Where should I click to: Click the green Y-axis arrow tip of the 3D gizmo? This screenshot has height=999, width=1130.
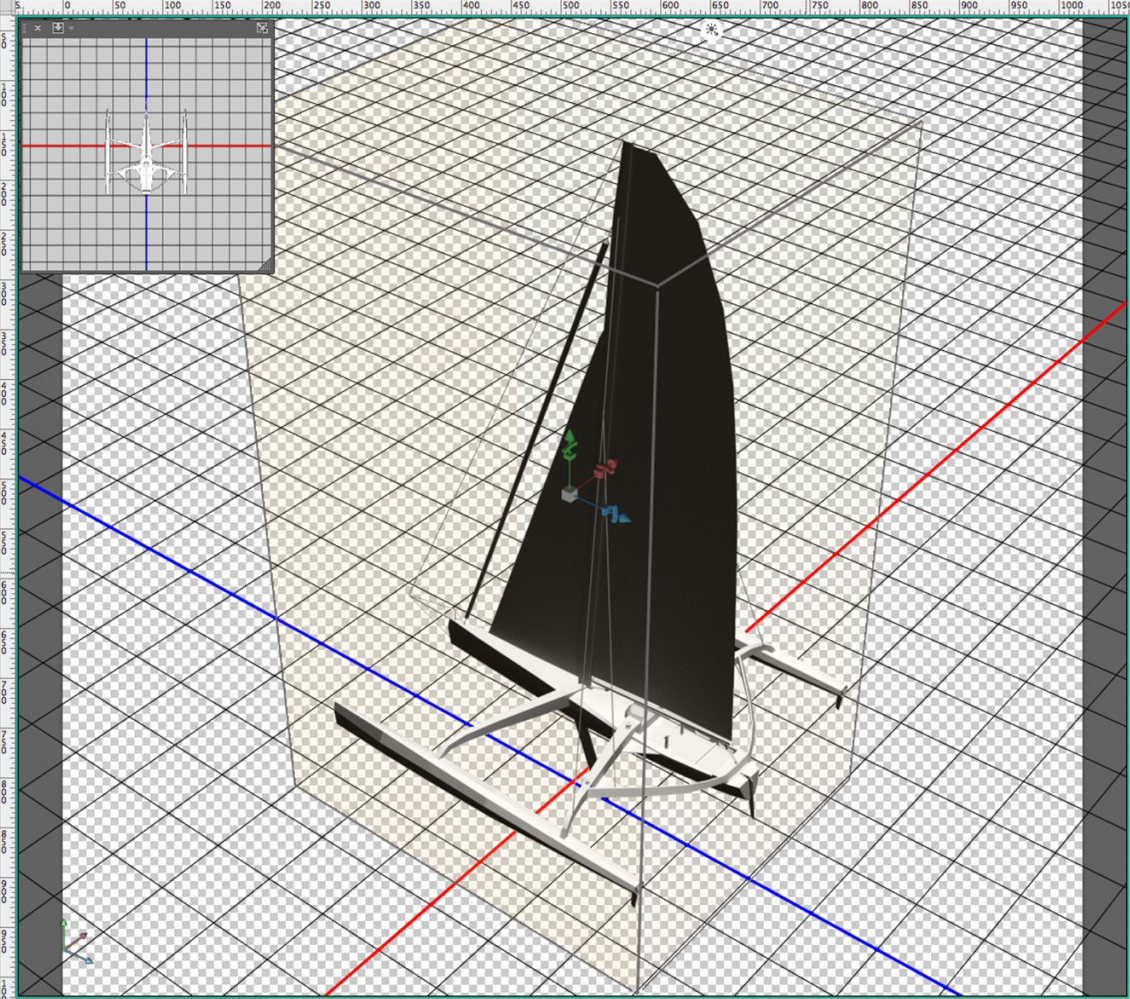(x=569, y=436)
